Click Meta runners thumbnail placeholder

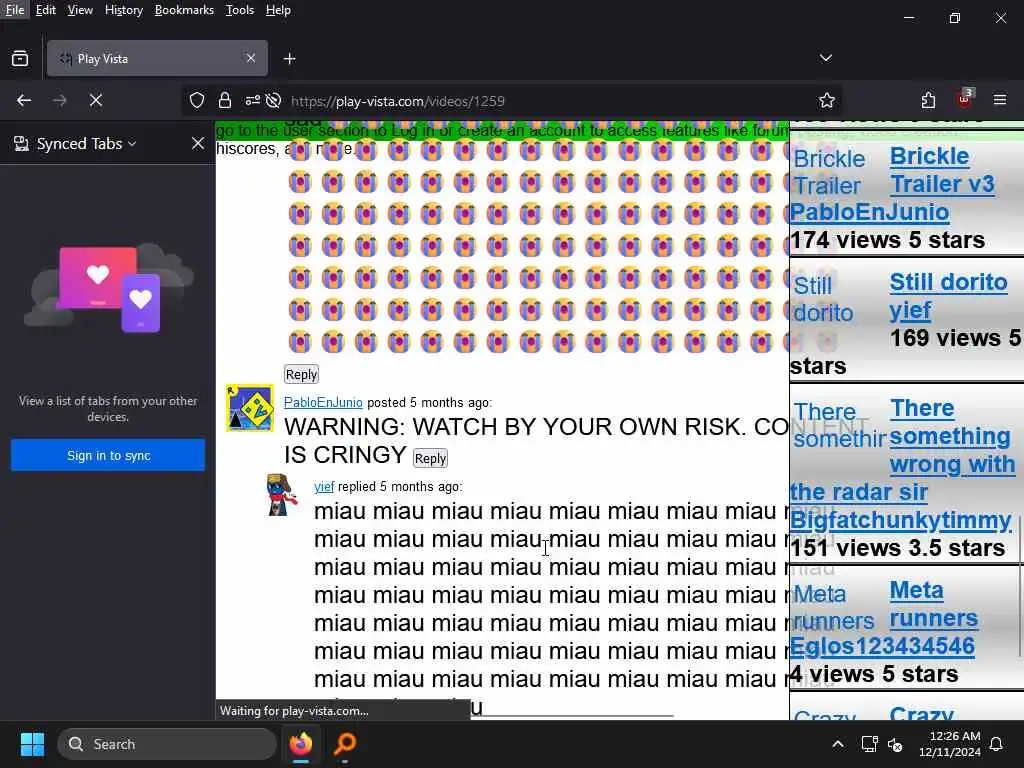pos(833,607)
